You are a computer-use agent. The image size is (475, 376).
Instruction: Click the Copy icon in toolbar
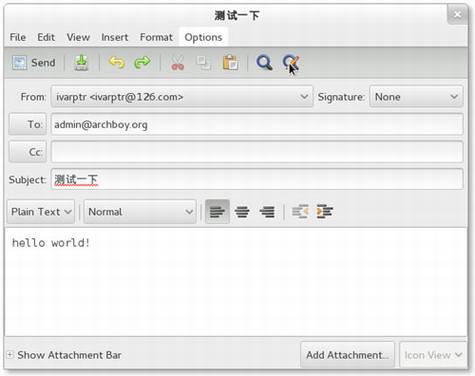[204, 63]
